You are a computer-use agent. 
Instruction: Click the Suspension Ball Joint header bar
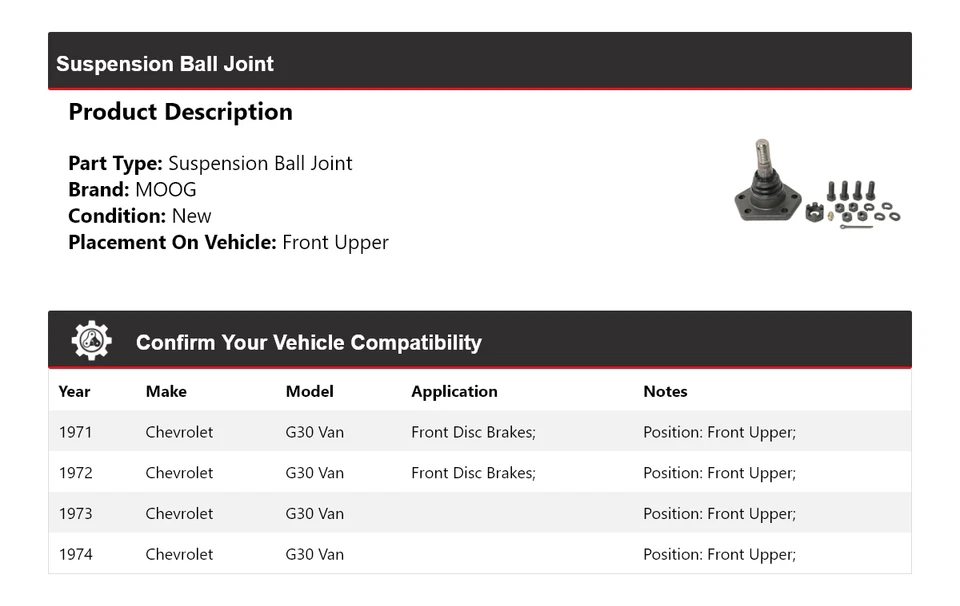tap(479, 62)
